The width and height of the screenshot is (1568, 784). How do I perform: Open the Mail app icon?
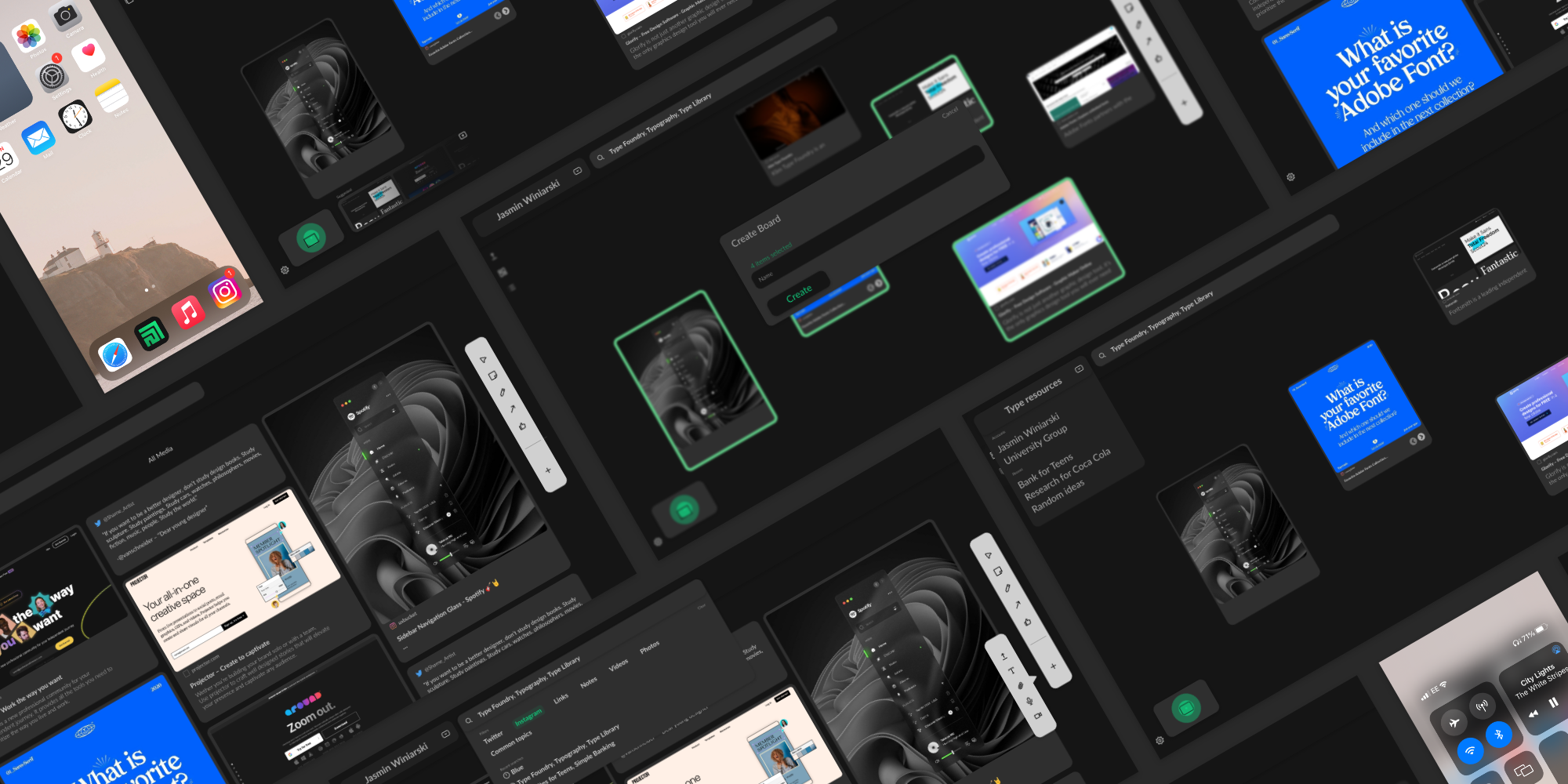(x=38, y=140)
